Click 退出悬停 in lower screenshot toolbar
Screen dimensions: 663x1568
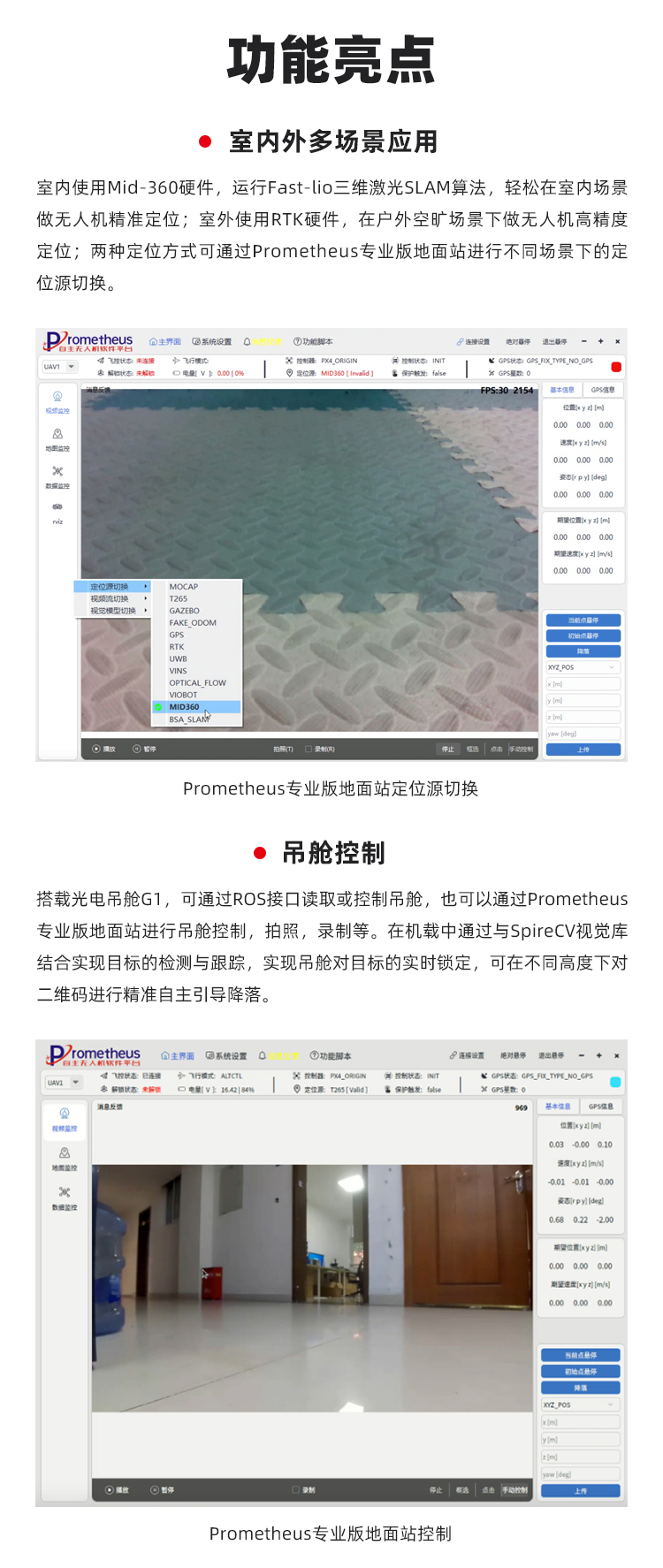click(x=551, y=1055)
